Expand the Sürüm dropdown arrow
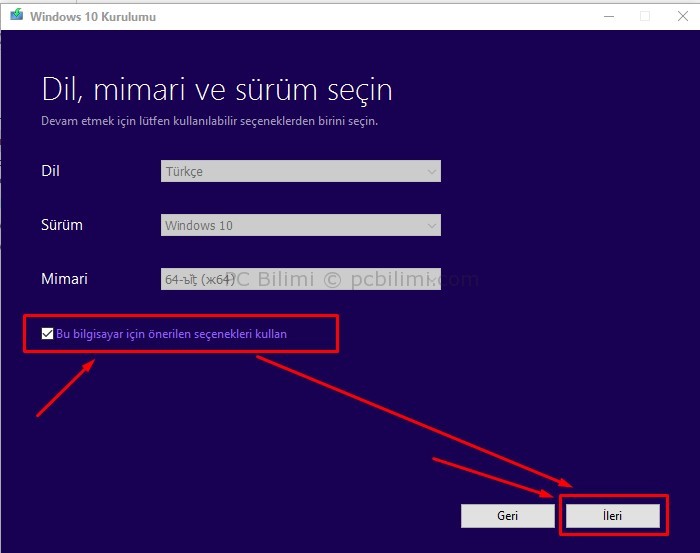The width and height of the screenshot is (700, 553). click(x=431, y=226)
